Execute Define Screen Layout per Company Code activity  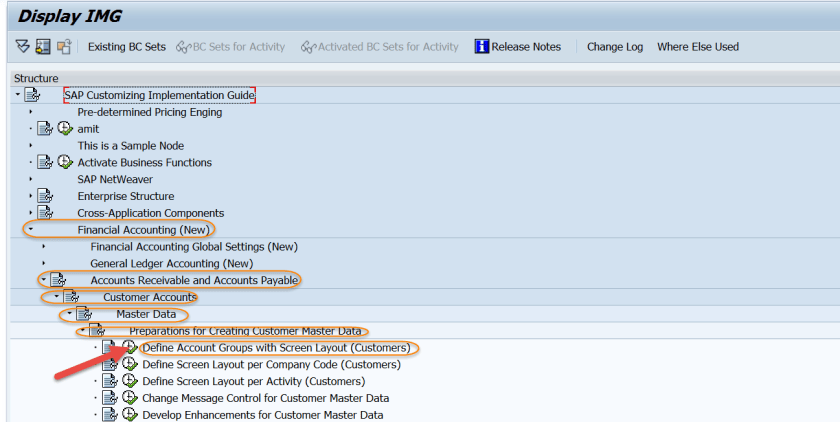click(x=130, y=364)
